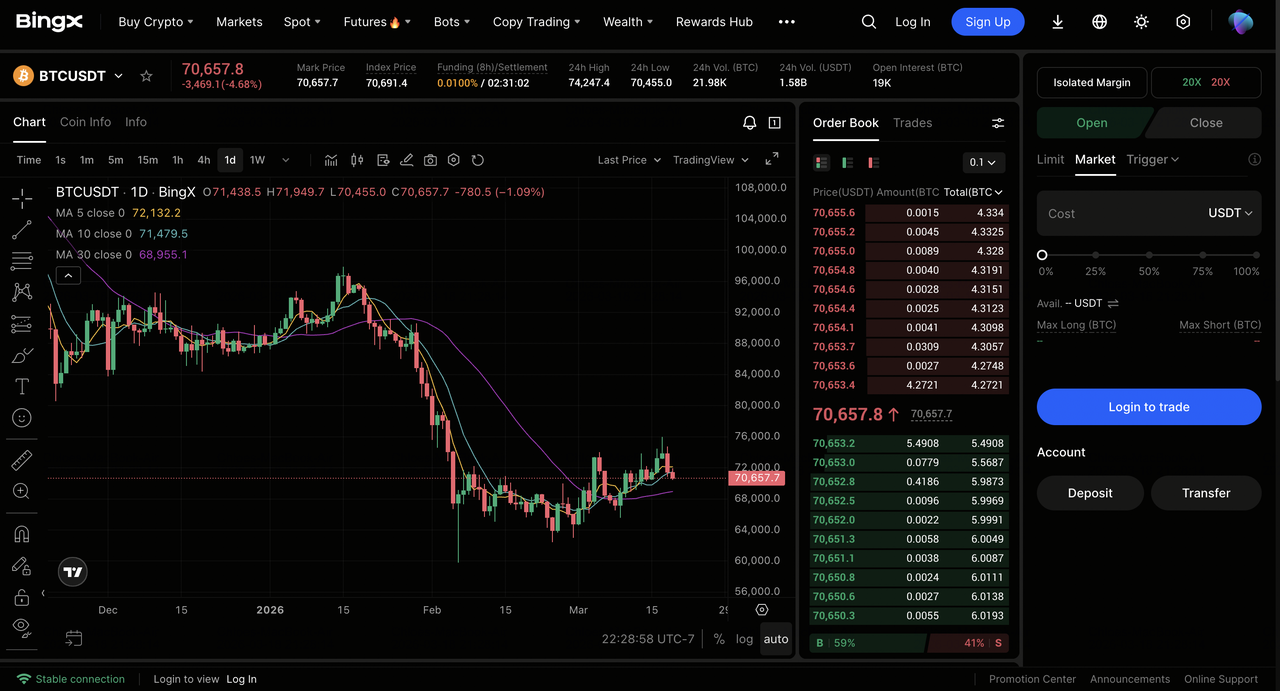
Task: Open the USDT cost currency dropdown
Action: click(1230, 213)
